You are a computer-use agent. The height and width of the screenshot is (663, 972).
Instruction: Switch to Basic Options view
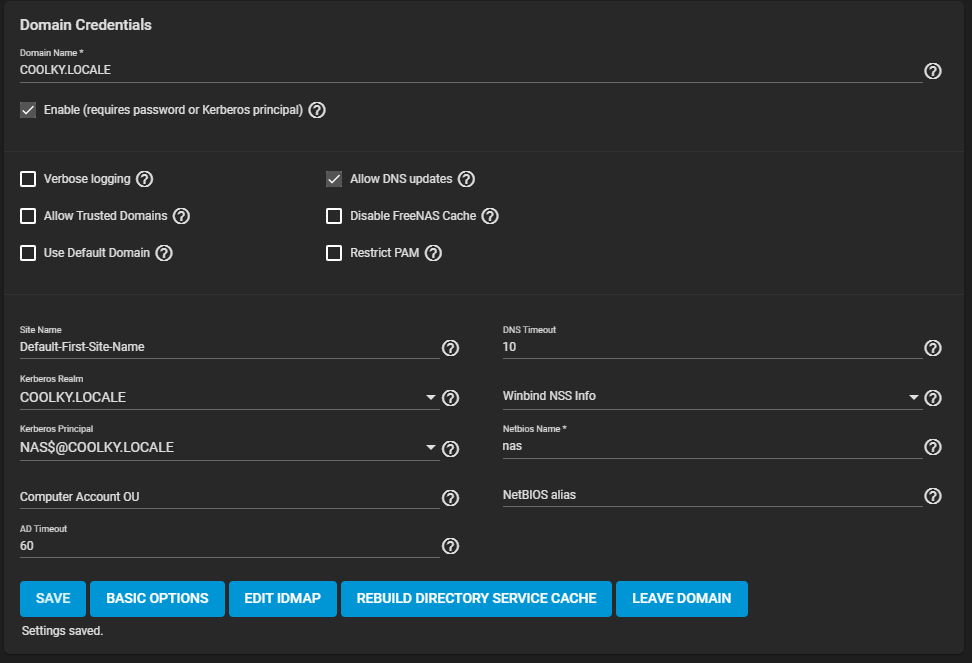157,599
